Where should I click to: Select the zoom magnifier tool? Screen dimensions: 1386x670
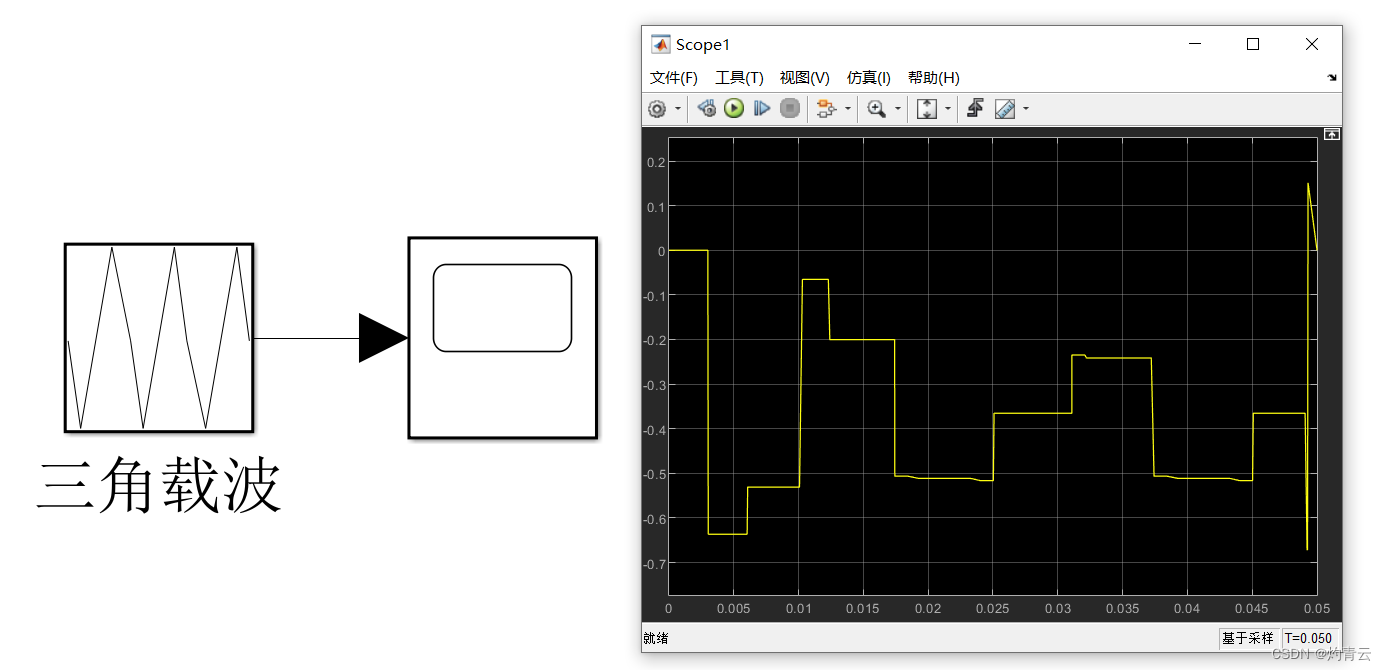(877, 109)
